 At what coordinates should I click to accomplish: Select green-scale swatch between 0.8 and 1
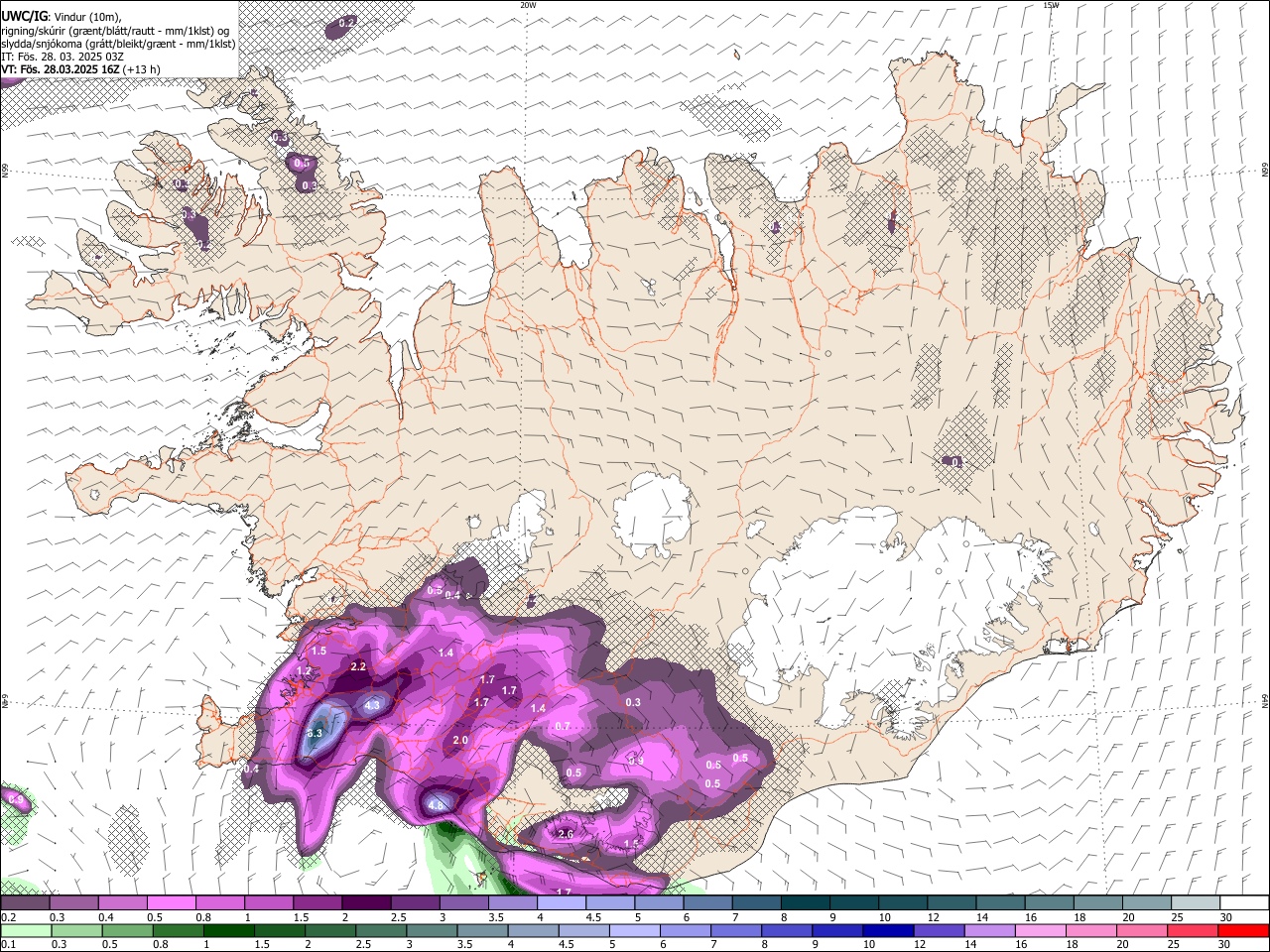[178, 930]
